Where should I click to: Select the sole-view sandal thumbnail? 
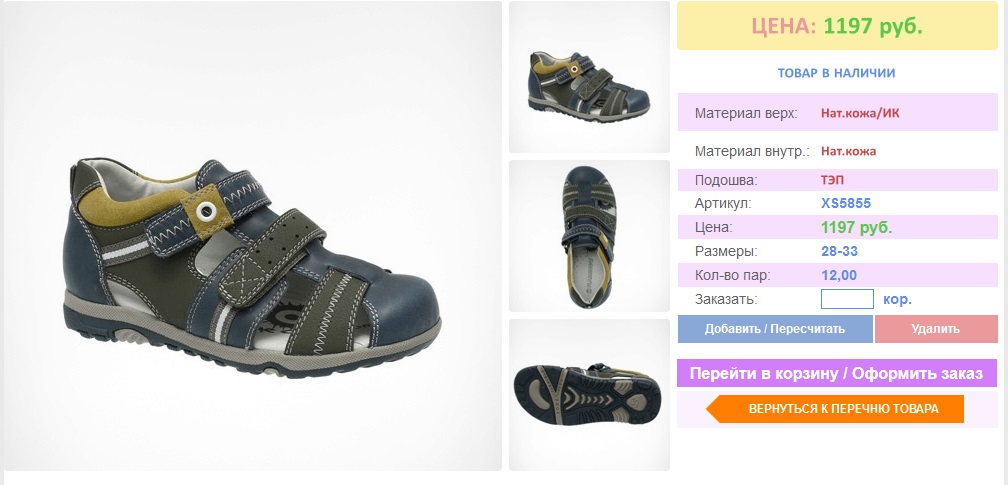[590, 395]
